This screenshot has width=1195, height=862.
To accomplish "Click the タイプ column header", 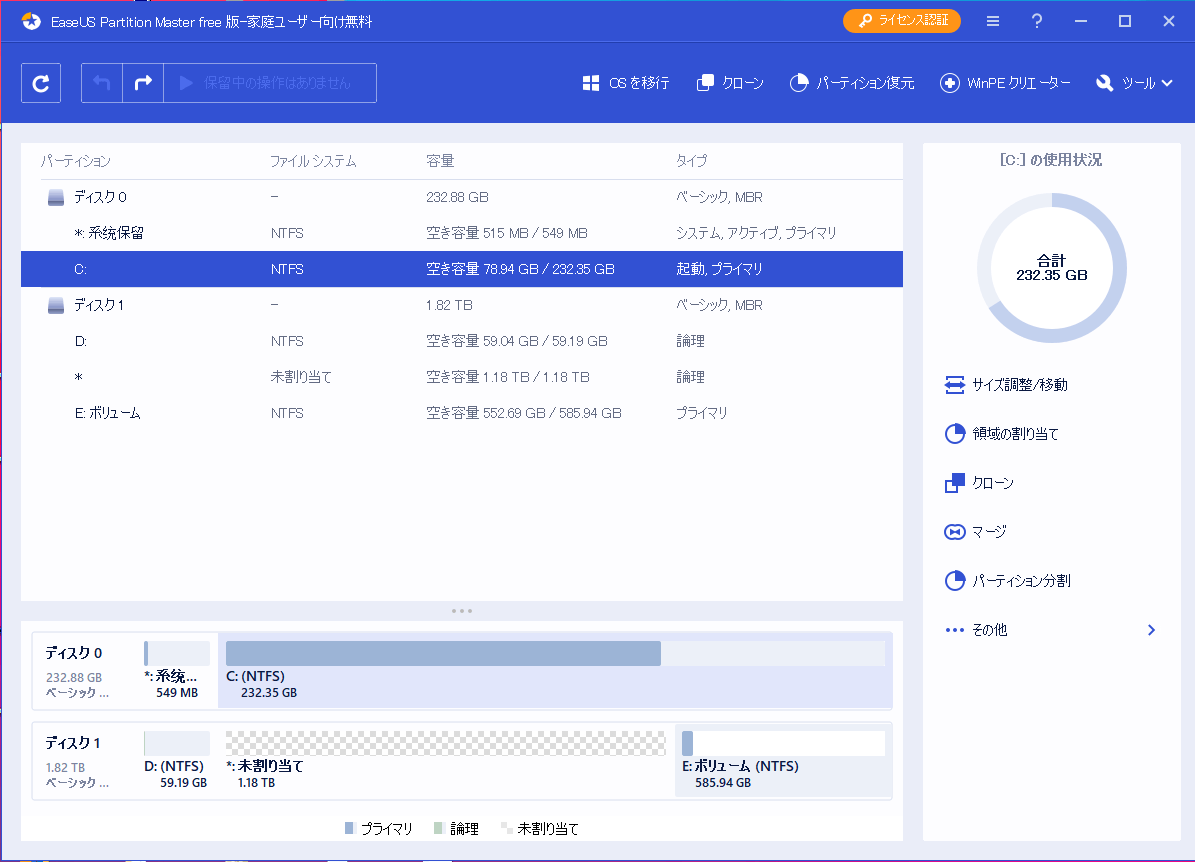I will (x=691, y=161).
